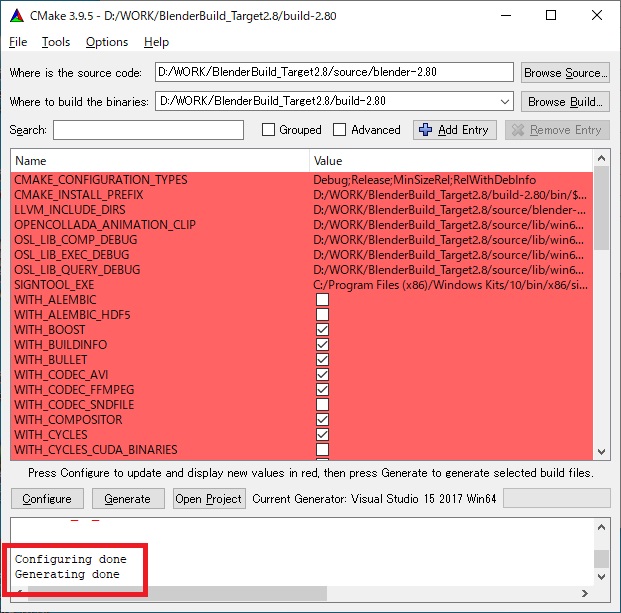This screenshot has height=613, width=621.
Task: Click the Add Entry button label
Action: (463, 130)
